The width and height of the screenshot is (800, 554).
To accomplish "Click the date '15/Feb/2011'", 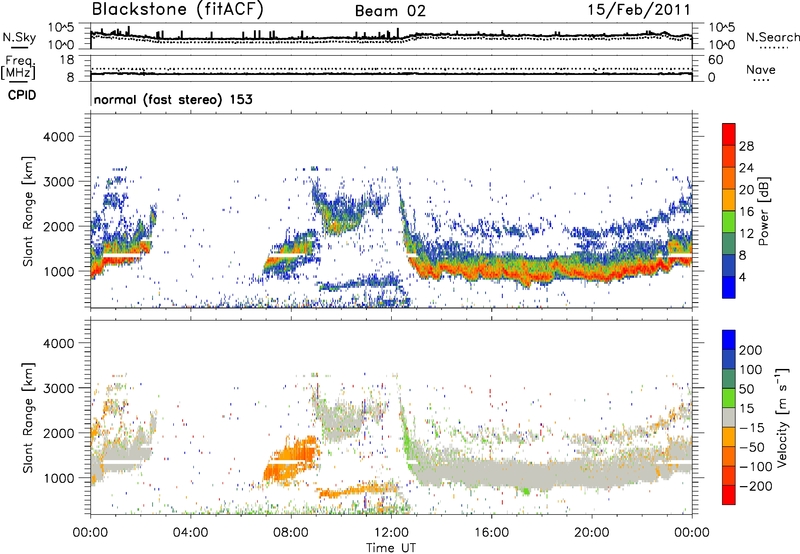I will click(639, 10).
